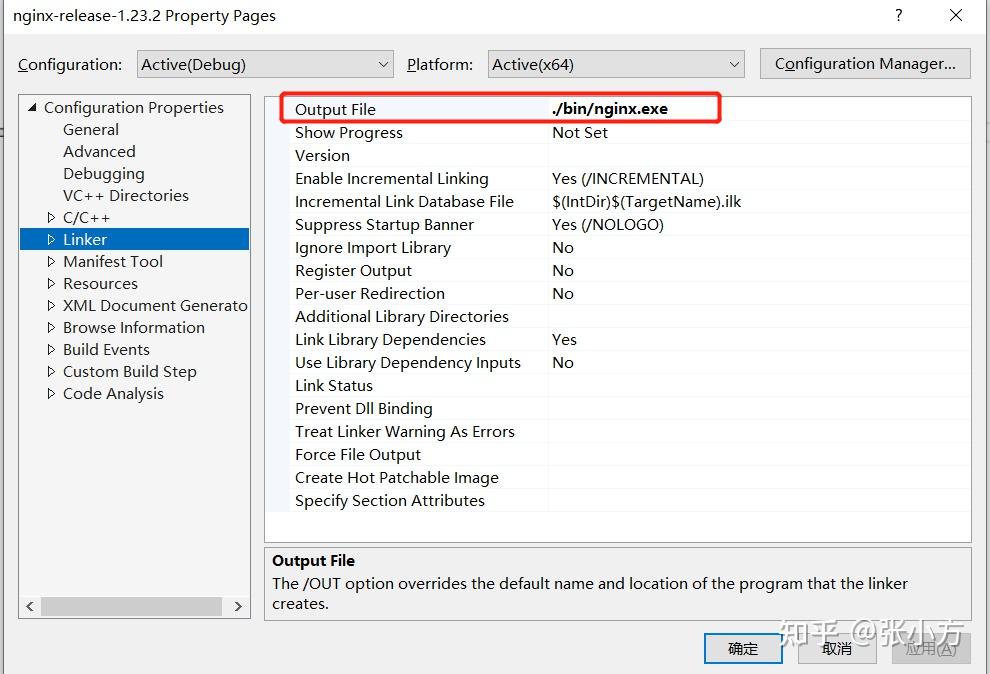Confirm changes with the 确定 button
990x674 pixels.
743,648
